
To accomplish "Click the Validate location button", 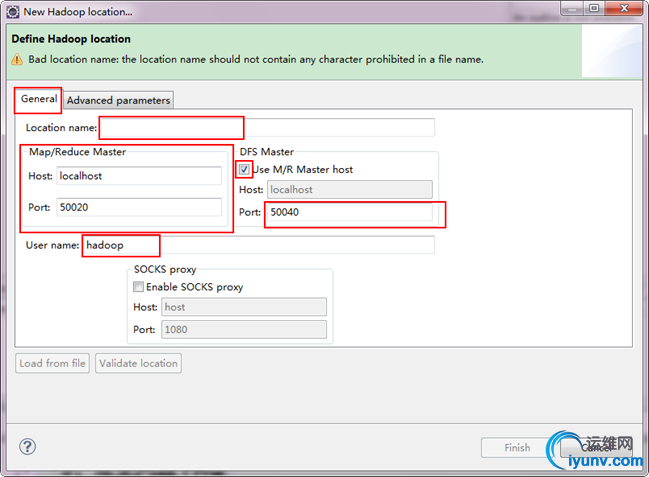I will click(x=138, y=363).
